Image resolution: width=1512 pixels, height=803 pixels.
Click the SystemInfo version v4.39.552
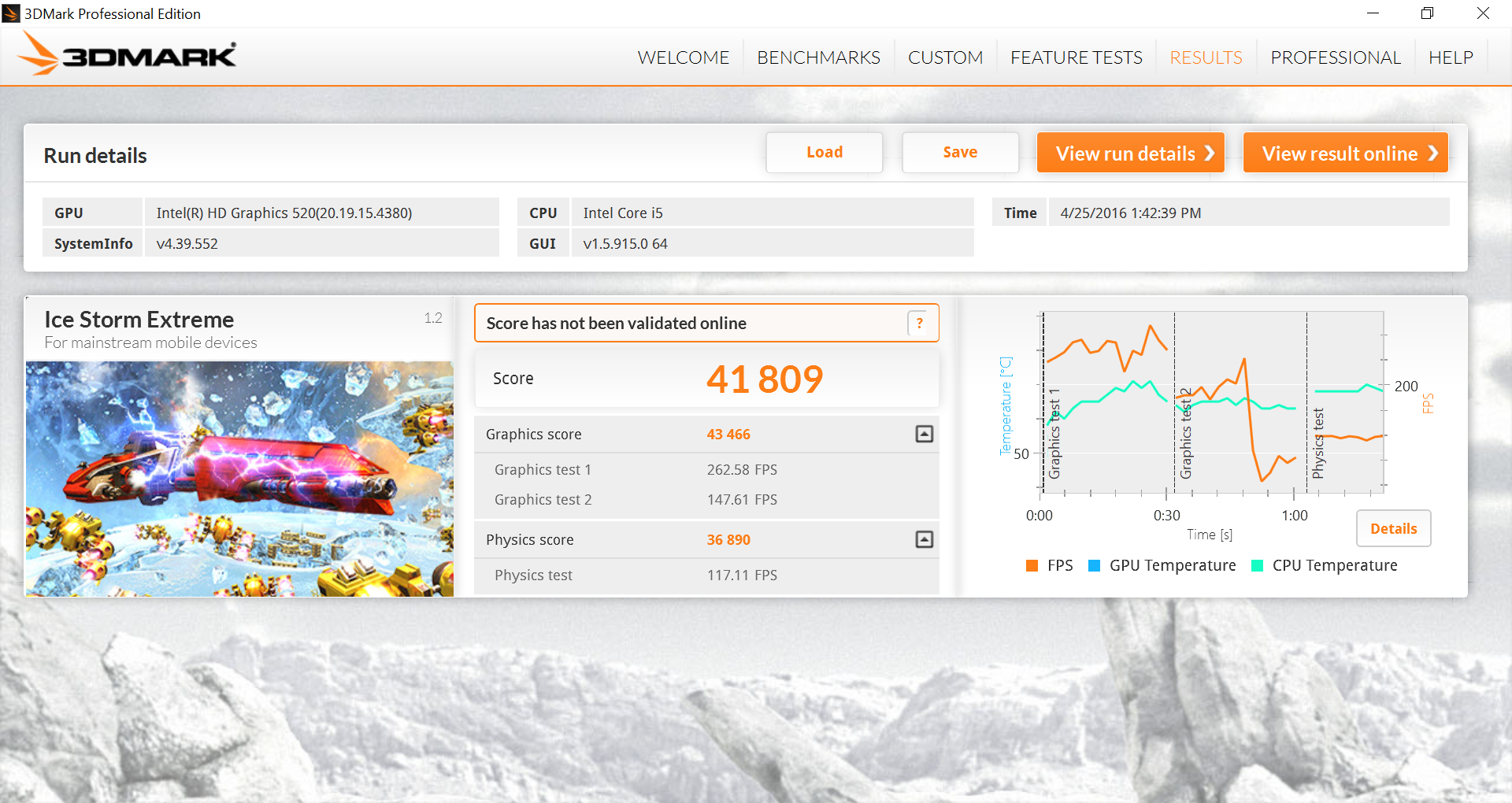(x=187, y=243)
